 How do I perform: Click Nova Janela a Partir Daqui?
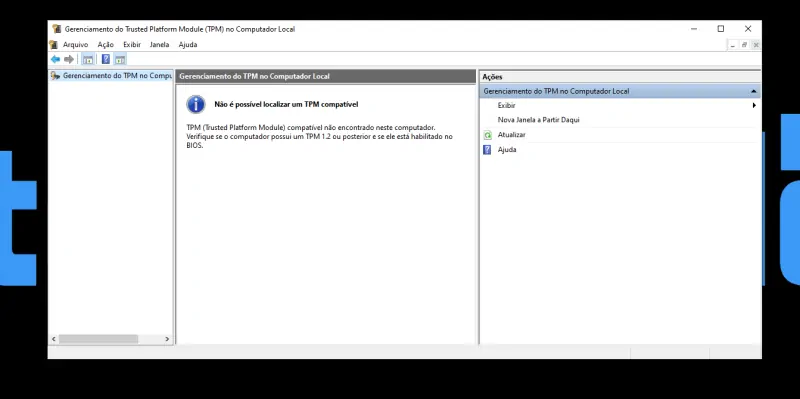538,120
